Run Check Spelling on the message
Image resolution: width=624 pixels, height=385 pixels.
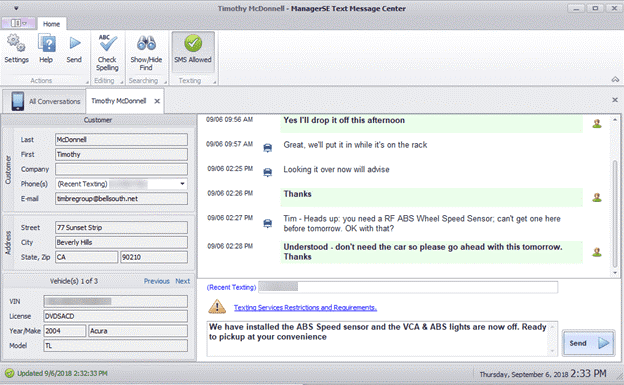[107, 53]
